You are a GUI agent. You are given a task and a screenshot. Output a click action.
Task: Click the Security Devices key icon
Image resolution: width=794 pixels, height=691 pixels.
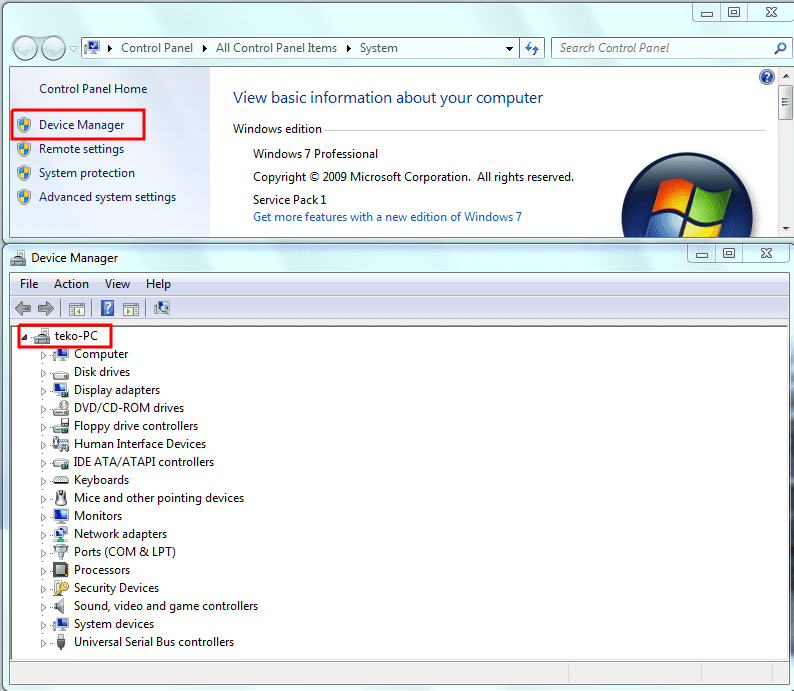pos(61,588)
